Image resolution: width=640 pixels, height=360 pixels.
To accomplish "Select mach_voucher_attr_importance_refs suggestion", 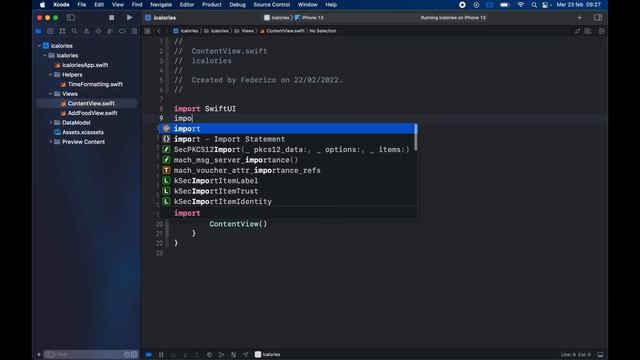I will click(288, 170).
